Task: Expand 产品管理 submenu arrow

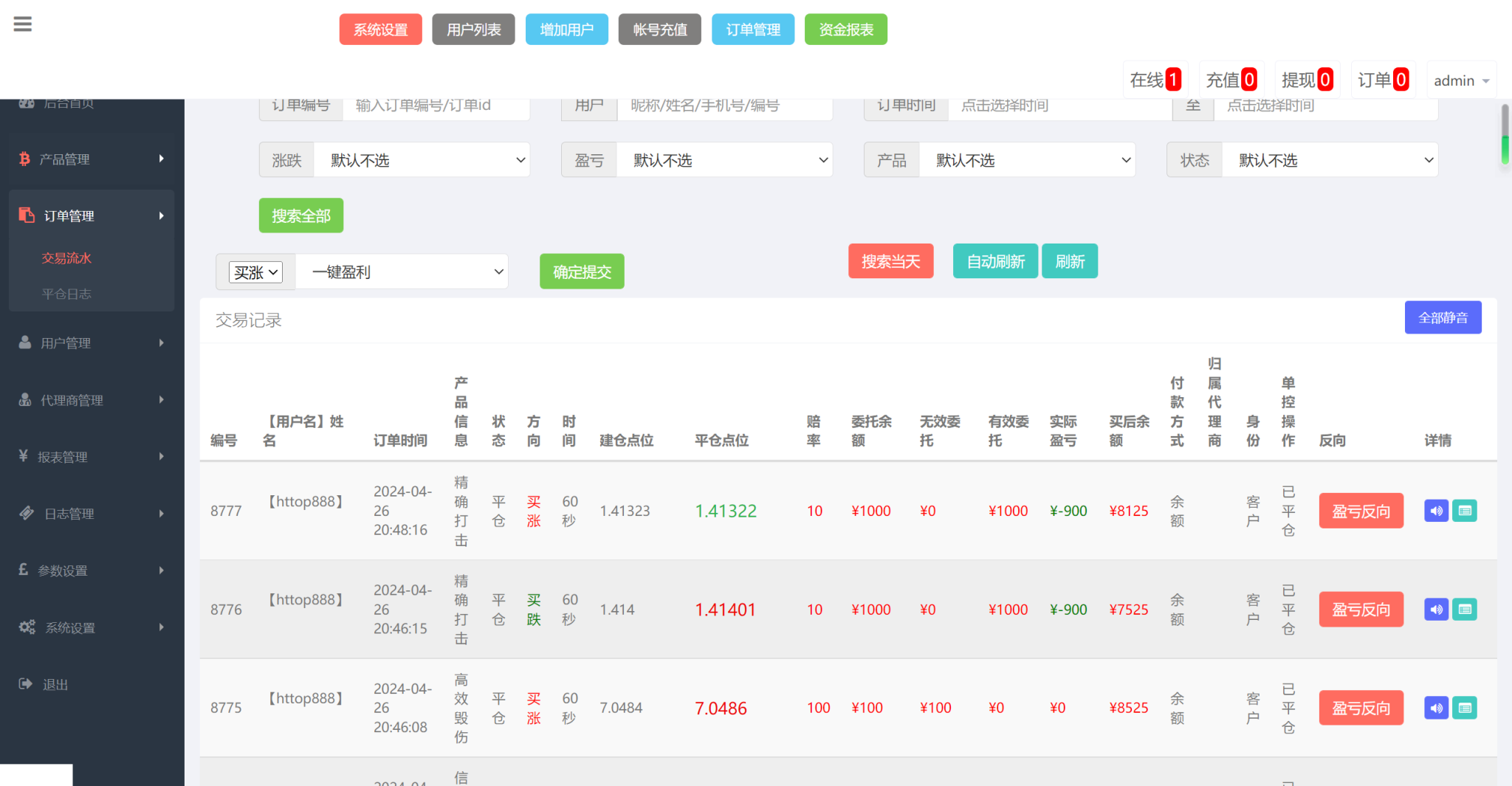Action: pos(161,159)
